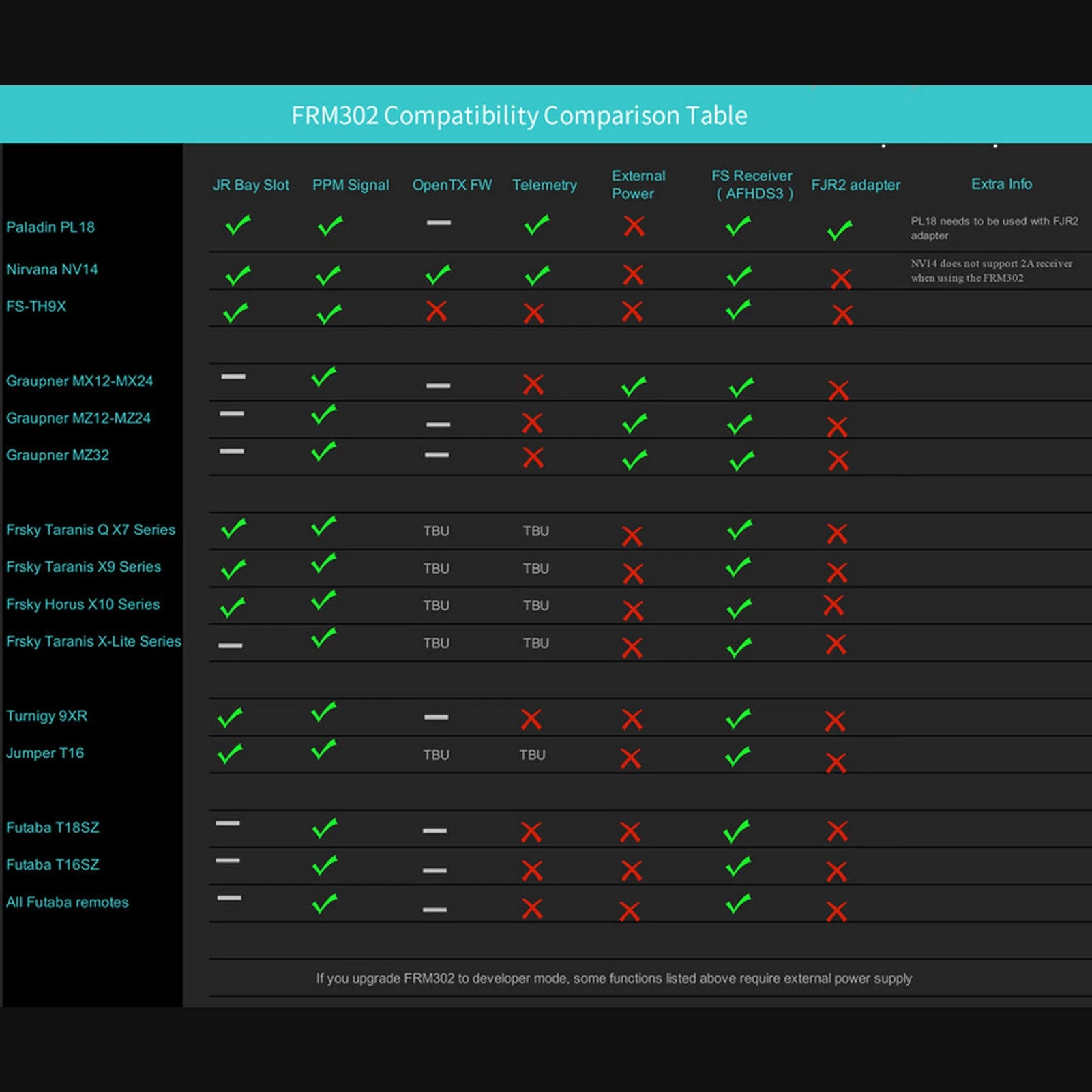Click the Jumper T16 FS Receiver checkmark
Screen dimensions: 1092x1092
tap(738, 756)
